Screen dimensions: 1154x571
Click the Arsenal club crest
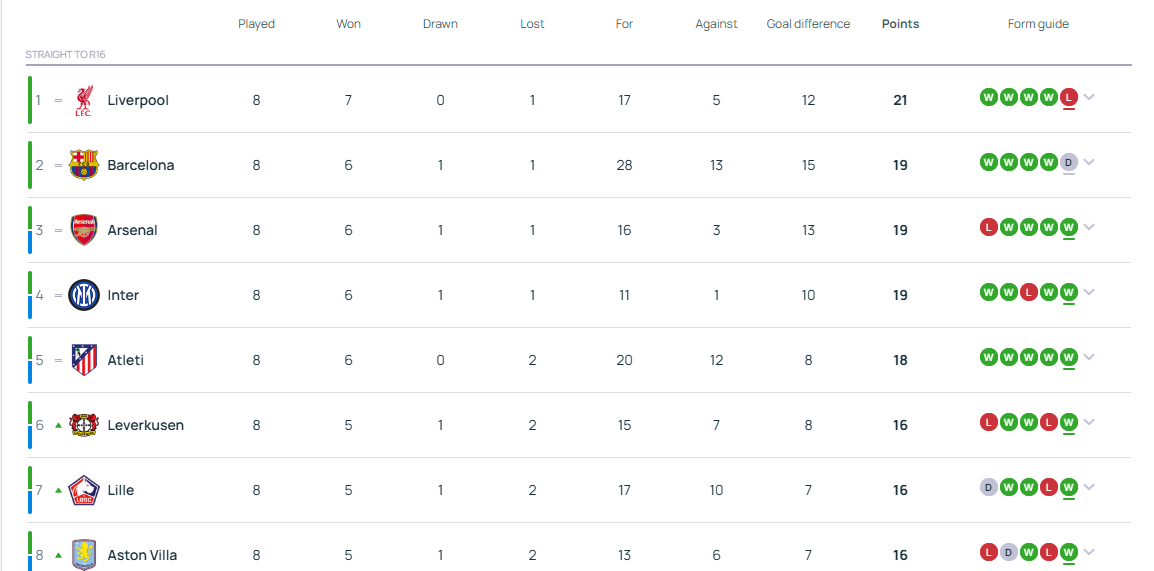click(84, 230)
